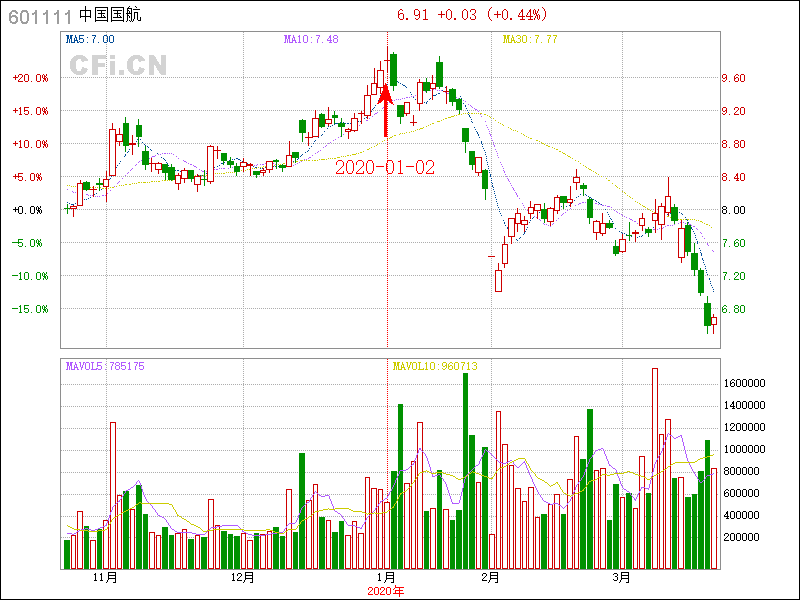Click the 9.60 price axis label
This screenshot has width=800, height=600.
[733, 78]
